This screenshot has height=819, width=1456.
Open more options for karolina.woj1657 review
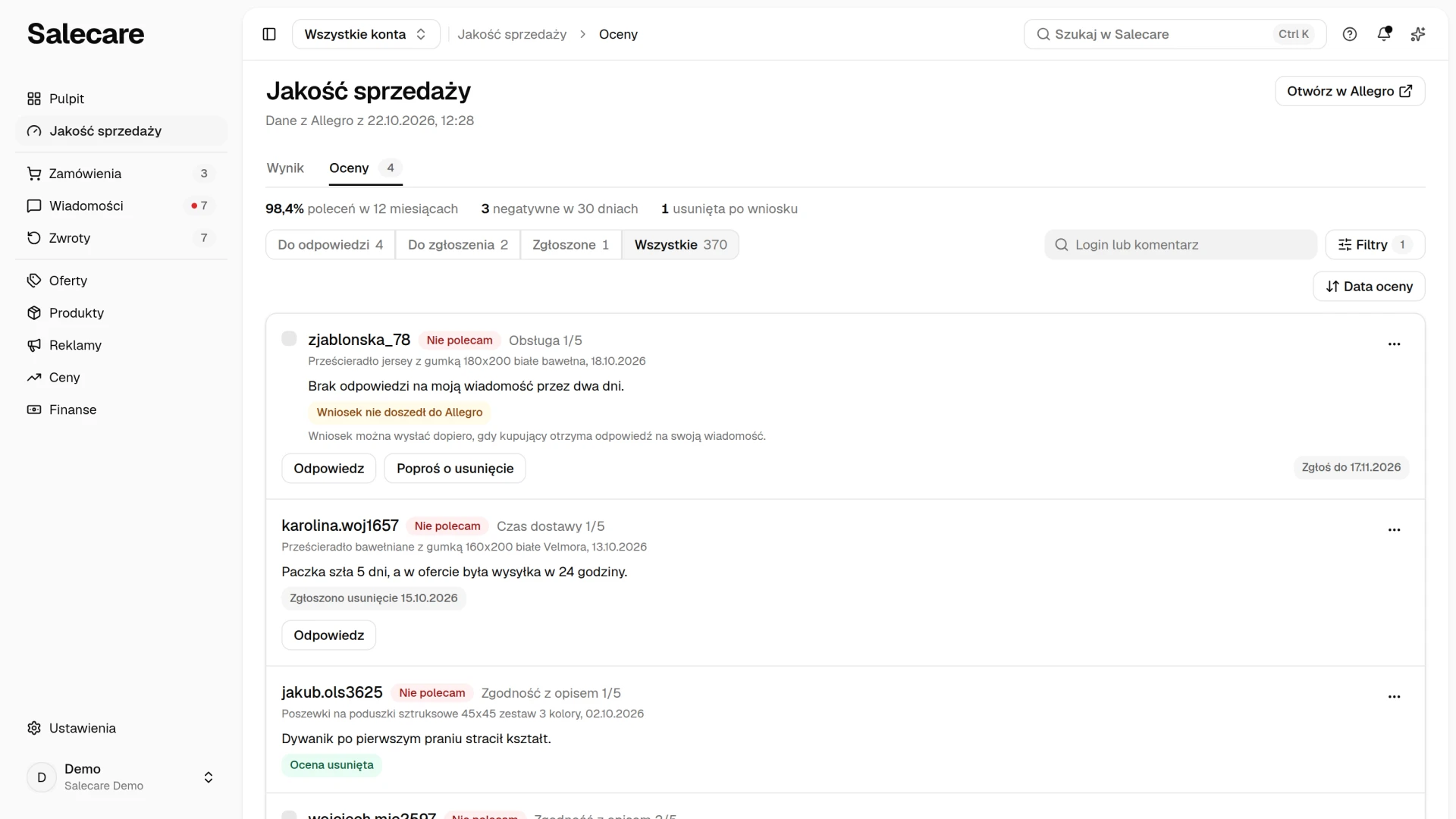(1394, 530)
